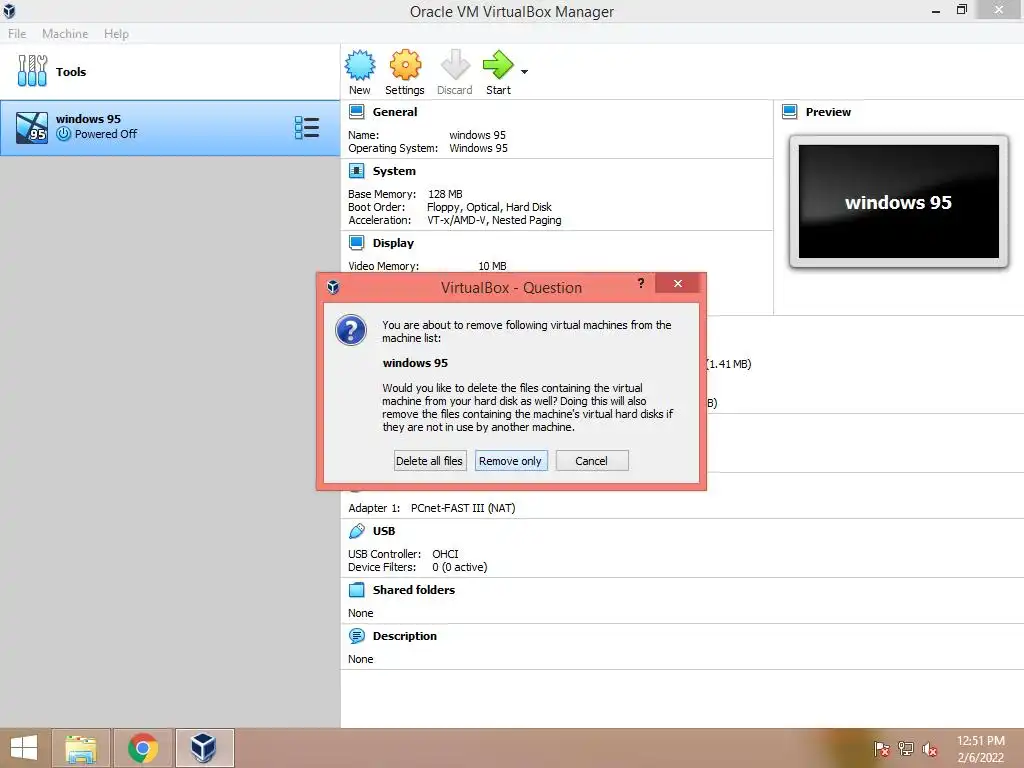Click USB Controller value 'OHCI'

pyautogui.click(x=445, y=554)
